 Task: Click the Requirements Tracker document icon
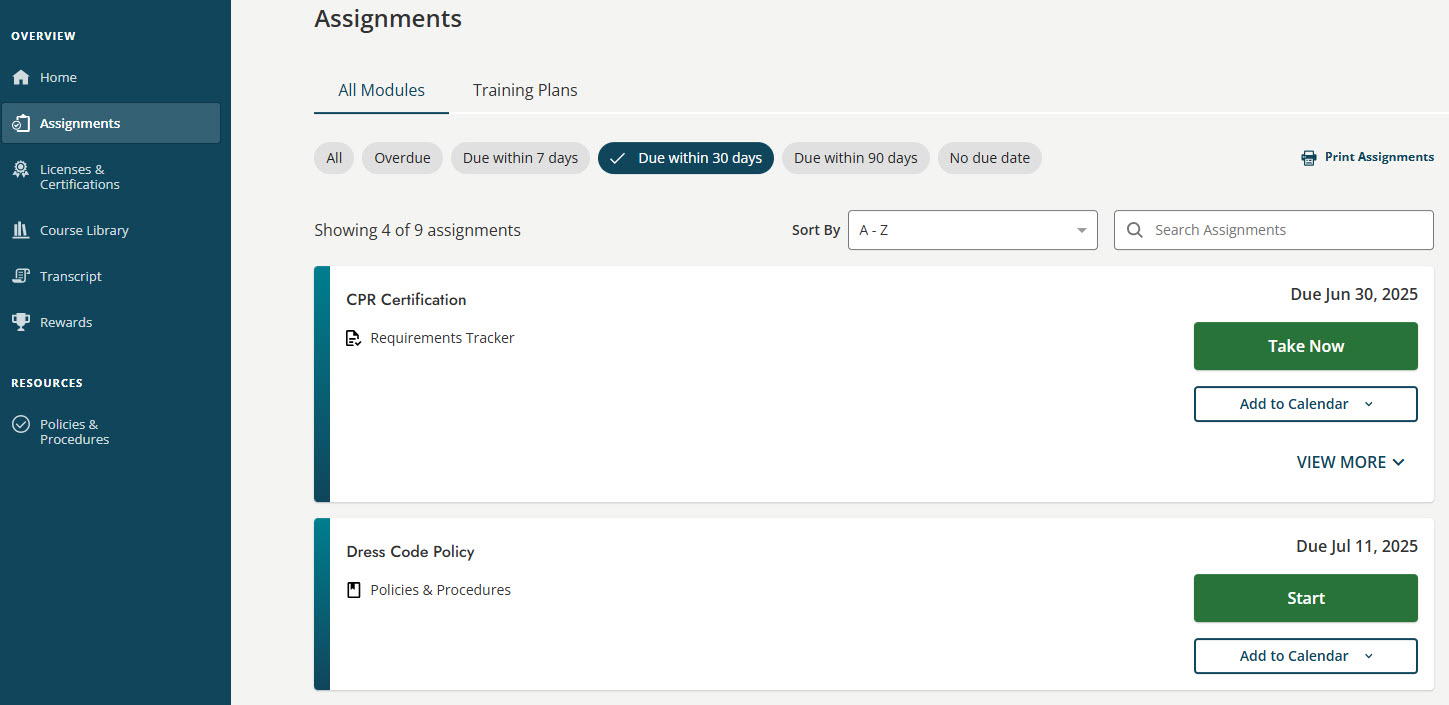click(x=353, y=338)
